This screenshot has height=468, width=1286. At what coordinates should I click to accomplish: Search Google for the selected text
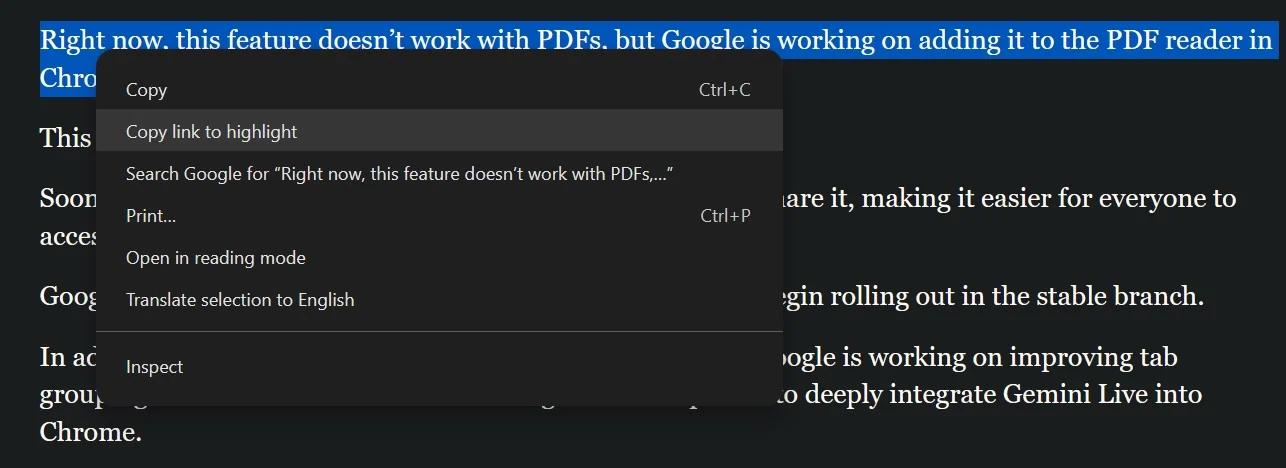[398, 174]
